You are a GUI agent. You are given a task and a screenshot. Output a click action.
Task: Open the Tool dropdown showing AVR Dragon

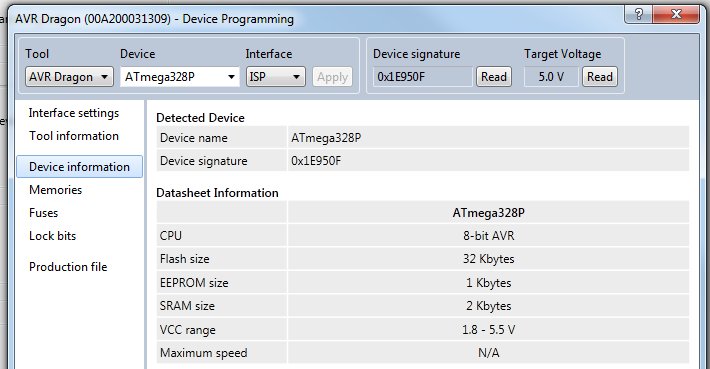click(69, 77)
